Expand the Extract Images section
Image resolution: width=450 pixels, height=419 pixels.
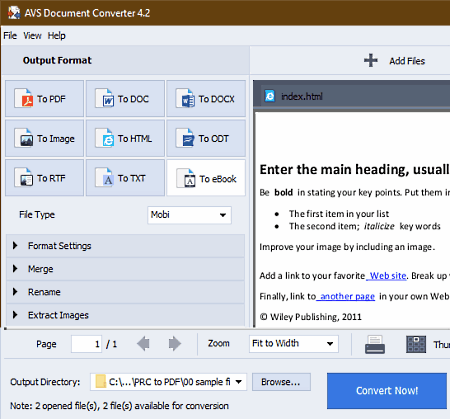(x=125, y=315)
